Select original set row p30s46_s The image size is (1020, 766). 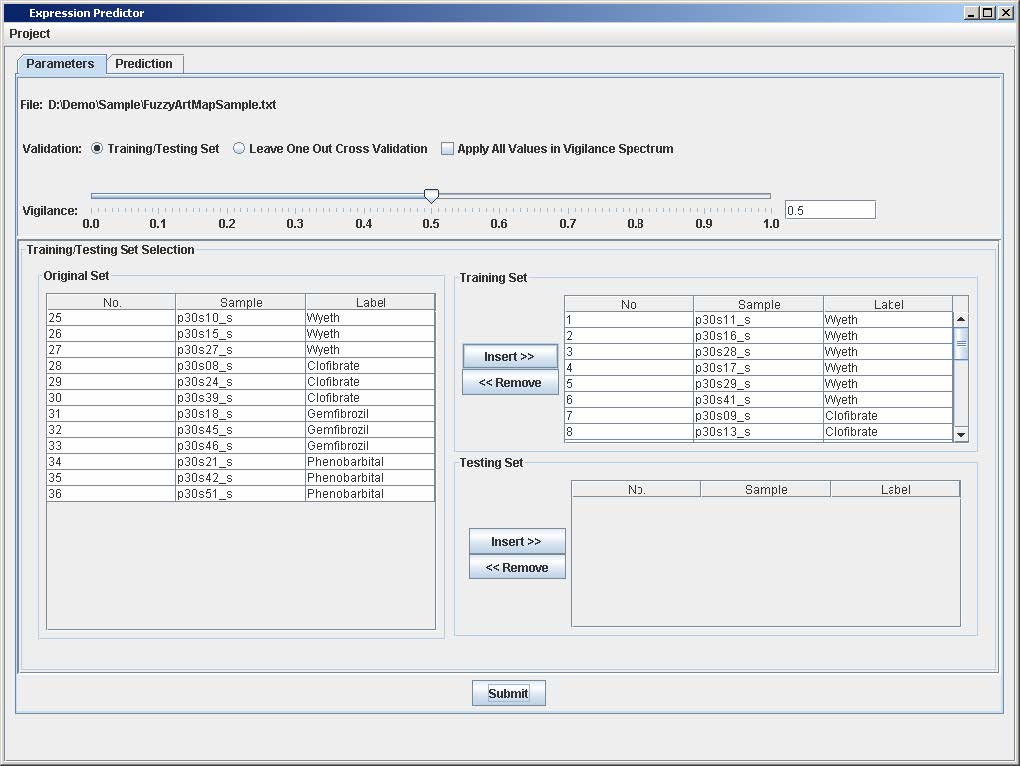pos(241,445)
